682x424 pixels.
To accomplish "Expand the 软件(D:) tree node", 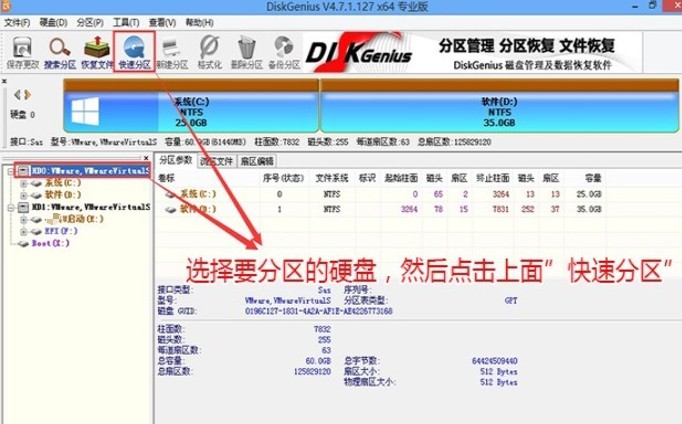I will click(x=24, y=195).
